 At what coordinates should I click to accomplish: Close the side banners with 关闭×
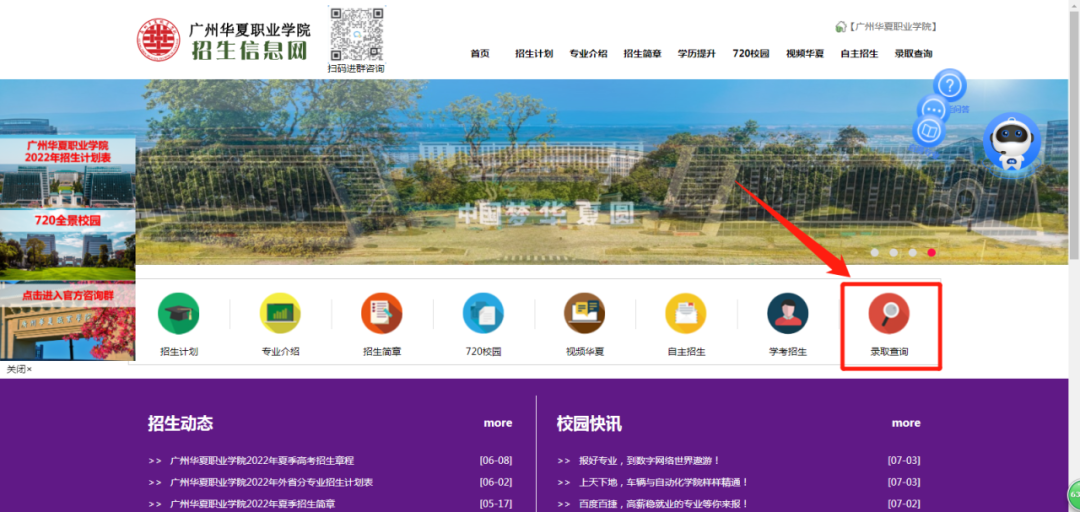pos(19,369)
